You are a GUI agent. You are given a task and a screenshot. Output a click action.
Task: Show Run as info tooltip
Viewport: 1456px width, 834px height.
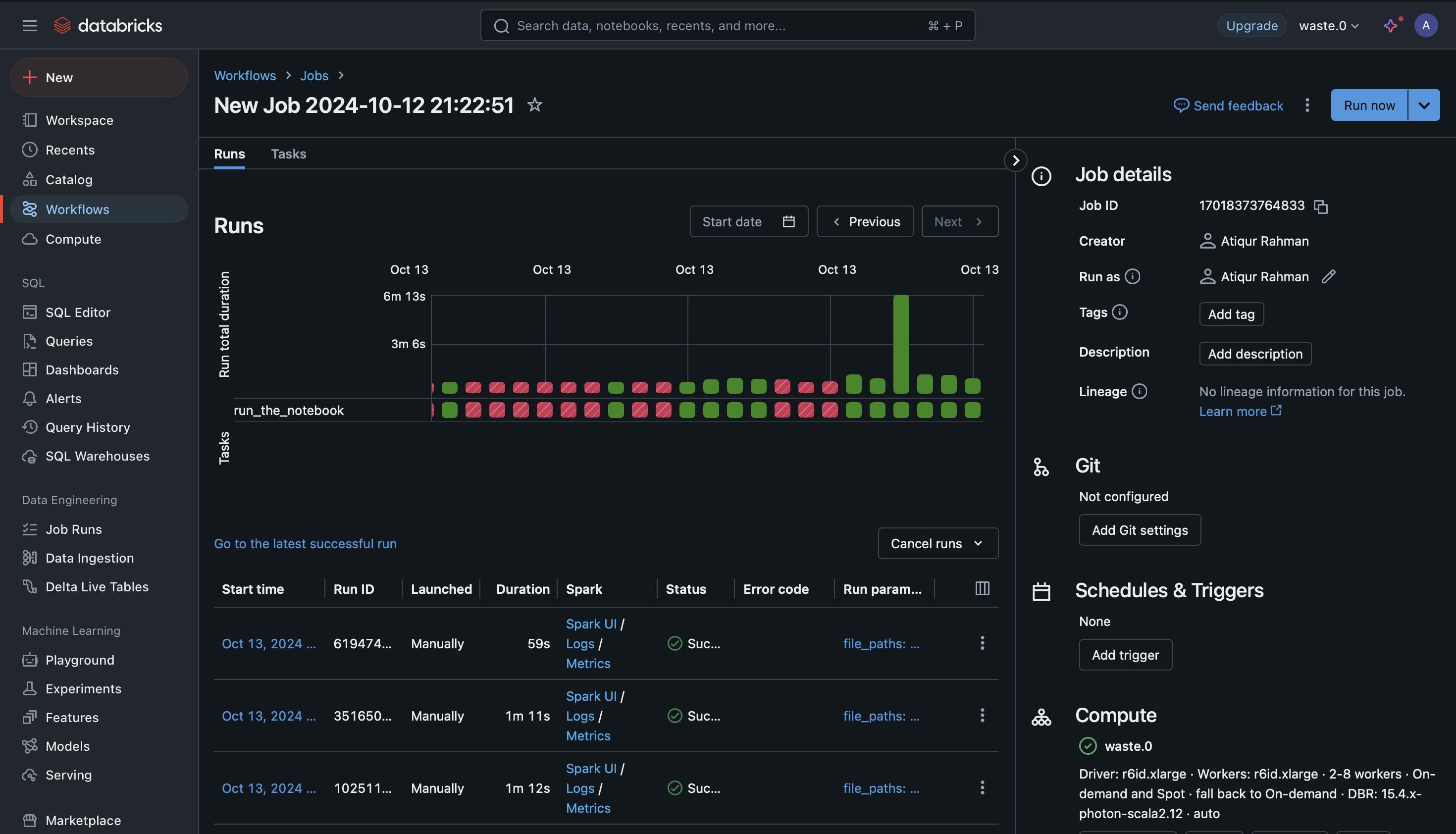1132,277
